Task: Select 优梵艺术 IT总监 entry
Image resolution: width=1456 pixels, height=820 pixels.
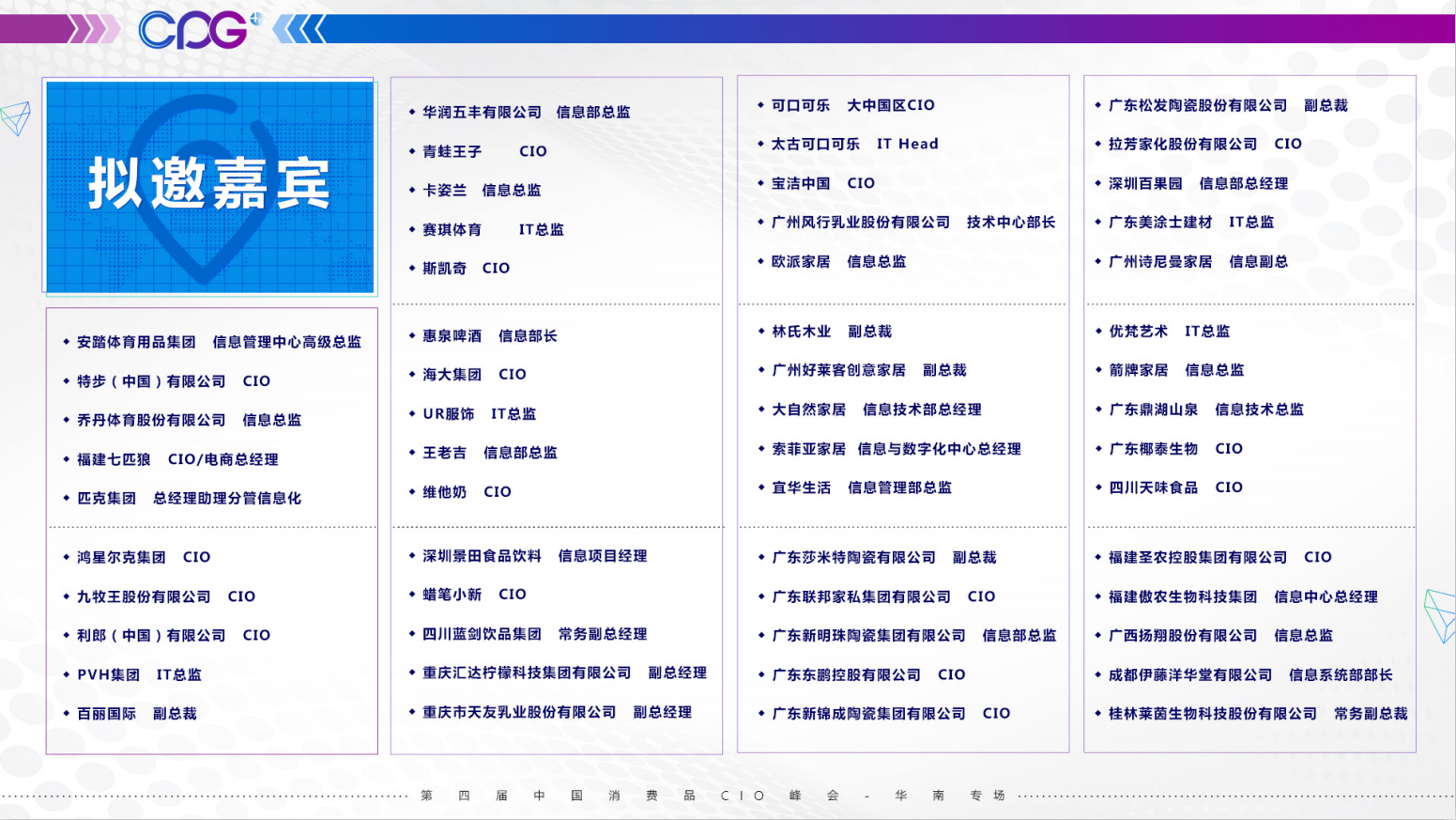Action: (x=1169, y=331)
